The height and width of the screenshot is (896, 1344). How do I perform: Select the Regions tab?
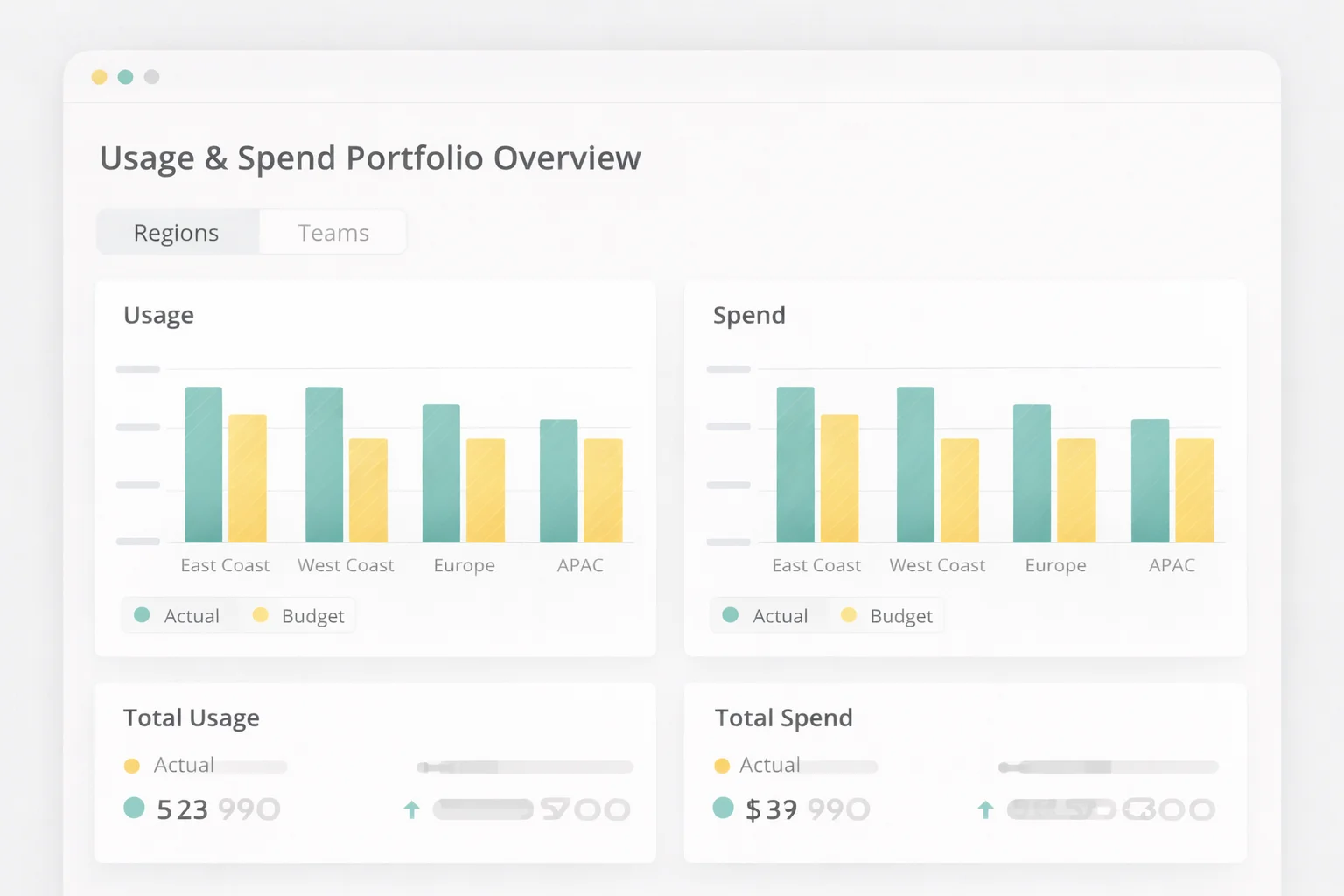point(176,232)
